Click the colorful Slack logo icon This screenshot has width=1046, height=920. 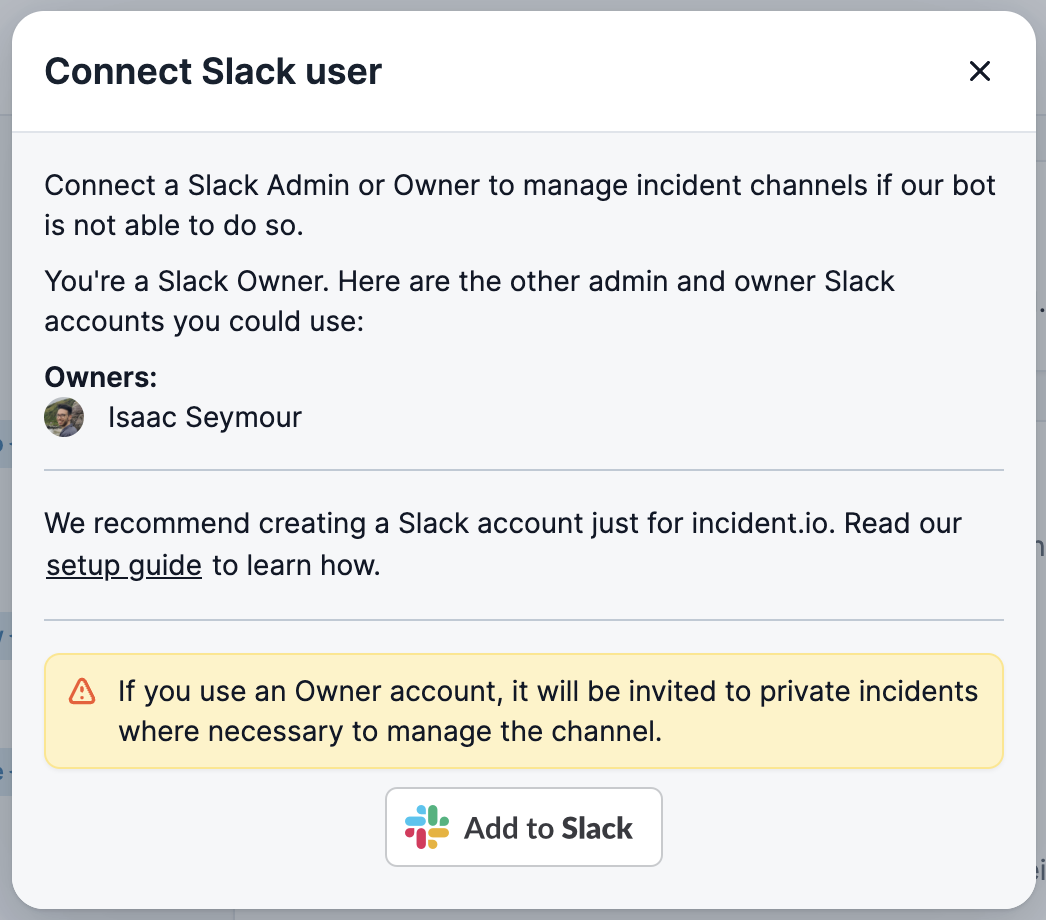(427, 827)
